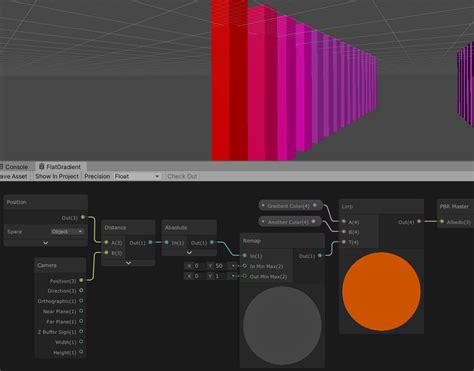Click the orange Lerp node preview sphere

[x=381, y=291]
